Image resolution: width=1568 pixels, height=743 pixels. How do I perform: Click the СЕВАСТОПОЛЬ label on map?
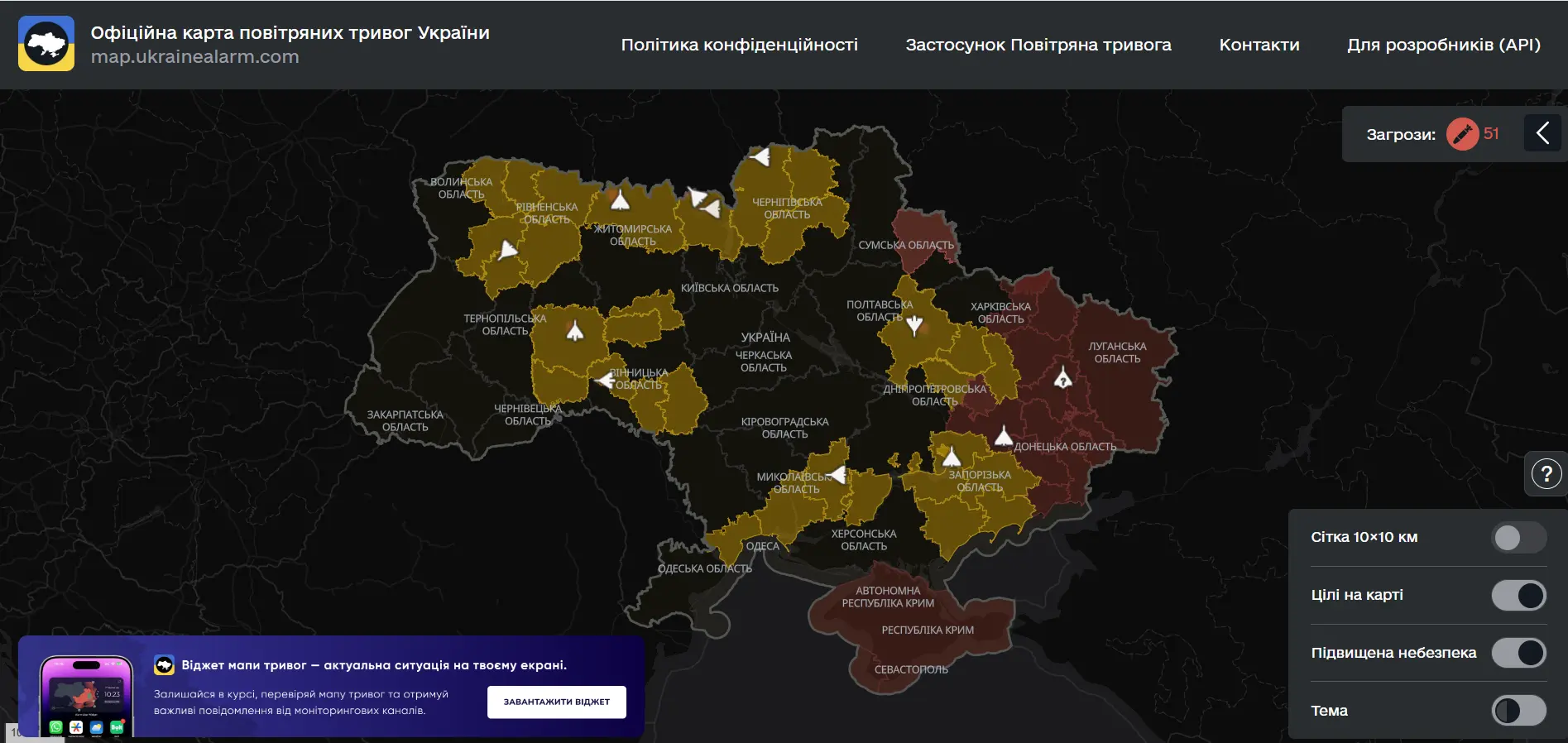point(911,669)
